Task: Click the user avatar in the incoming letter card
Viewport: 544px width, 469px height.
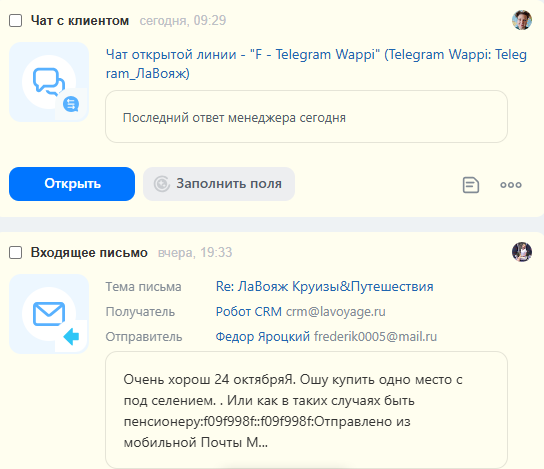Action: click(x=522, y=252)
